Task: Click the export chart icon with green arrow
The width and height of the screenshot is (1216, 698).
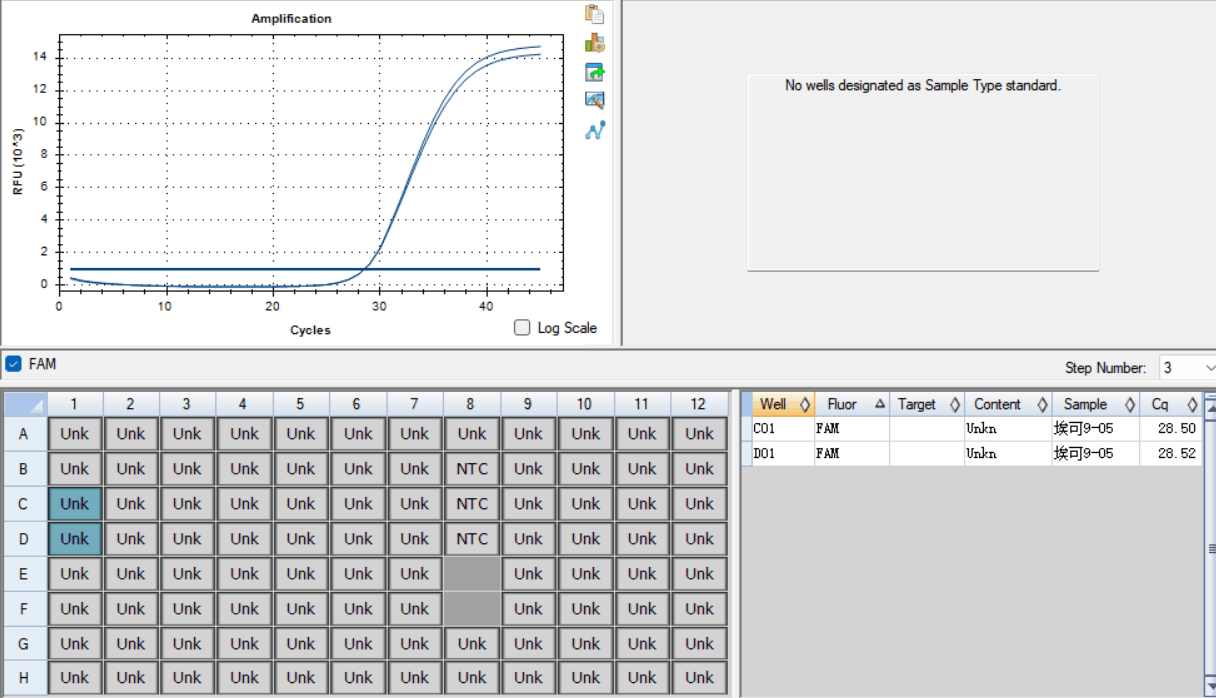Action: click(595, 72)
